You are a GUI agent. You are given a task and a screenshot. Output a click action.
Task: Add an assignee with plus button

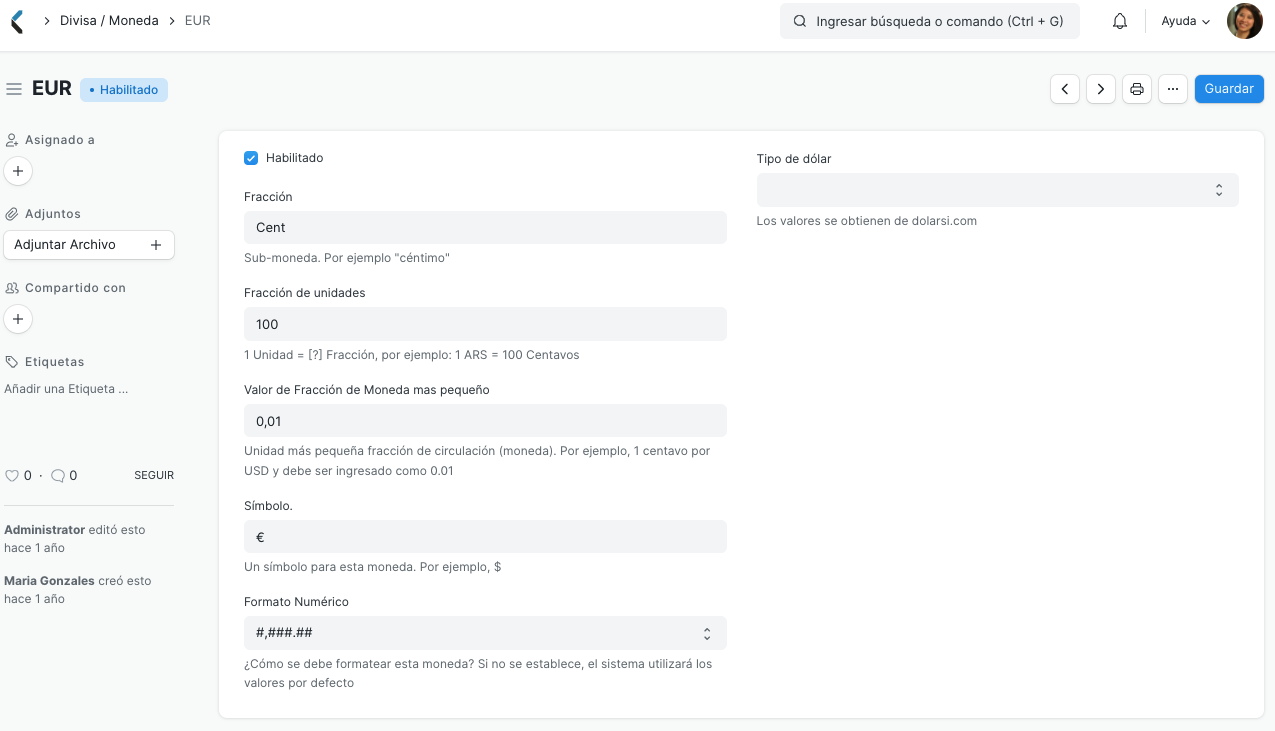(x=18, y=171)
